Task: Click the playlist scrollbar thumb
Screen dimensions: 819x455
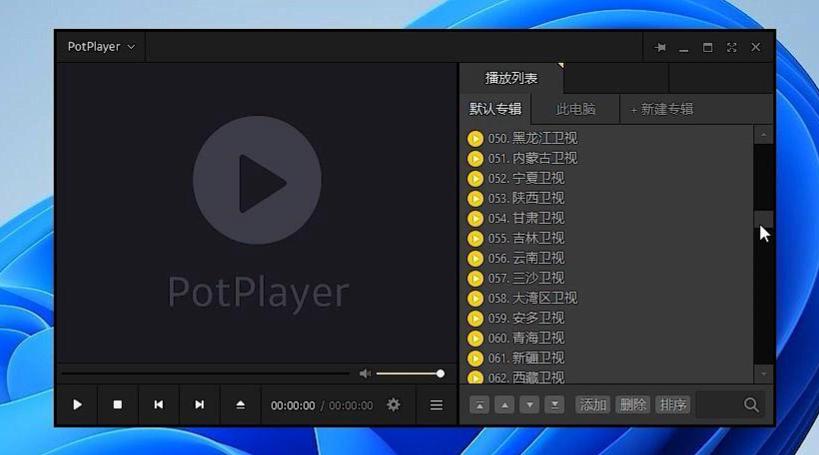Action: [x=764, y=218]
